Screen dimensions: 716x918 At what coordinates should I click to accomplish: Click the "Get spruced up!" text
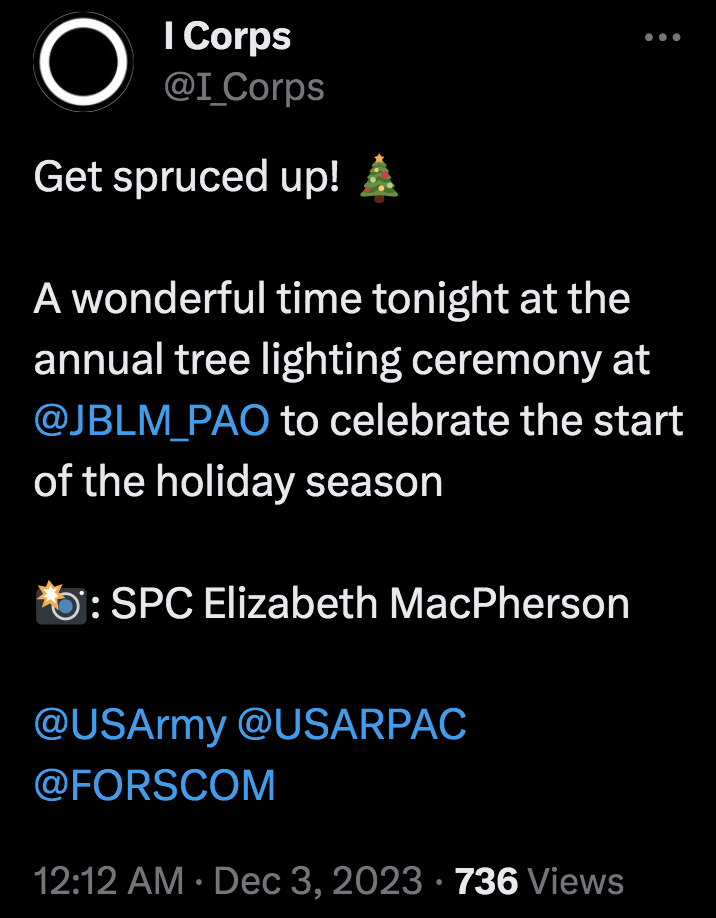[187, 178]
